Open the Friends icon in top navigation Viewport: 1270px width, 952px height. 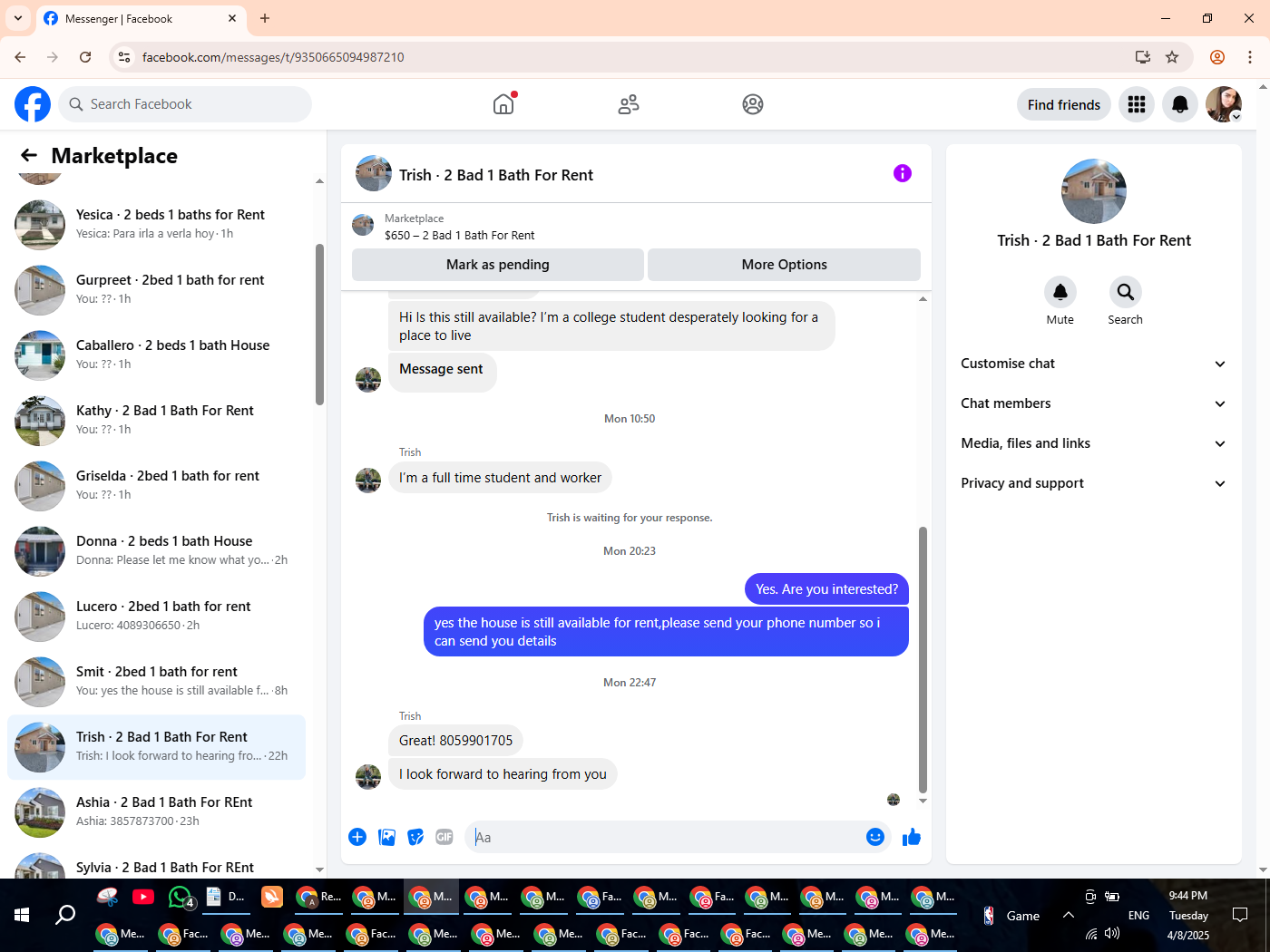coord(628,104)
